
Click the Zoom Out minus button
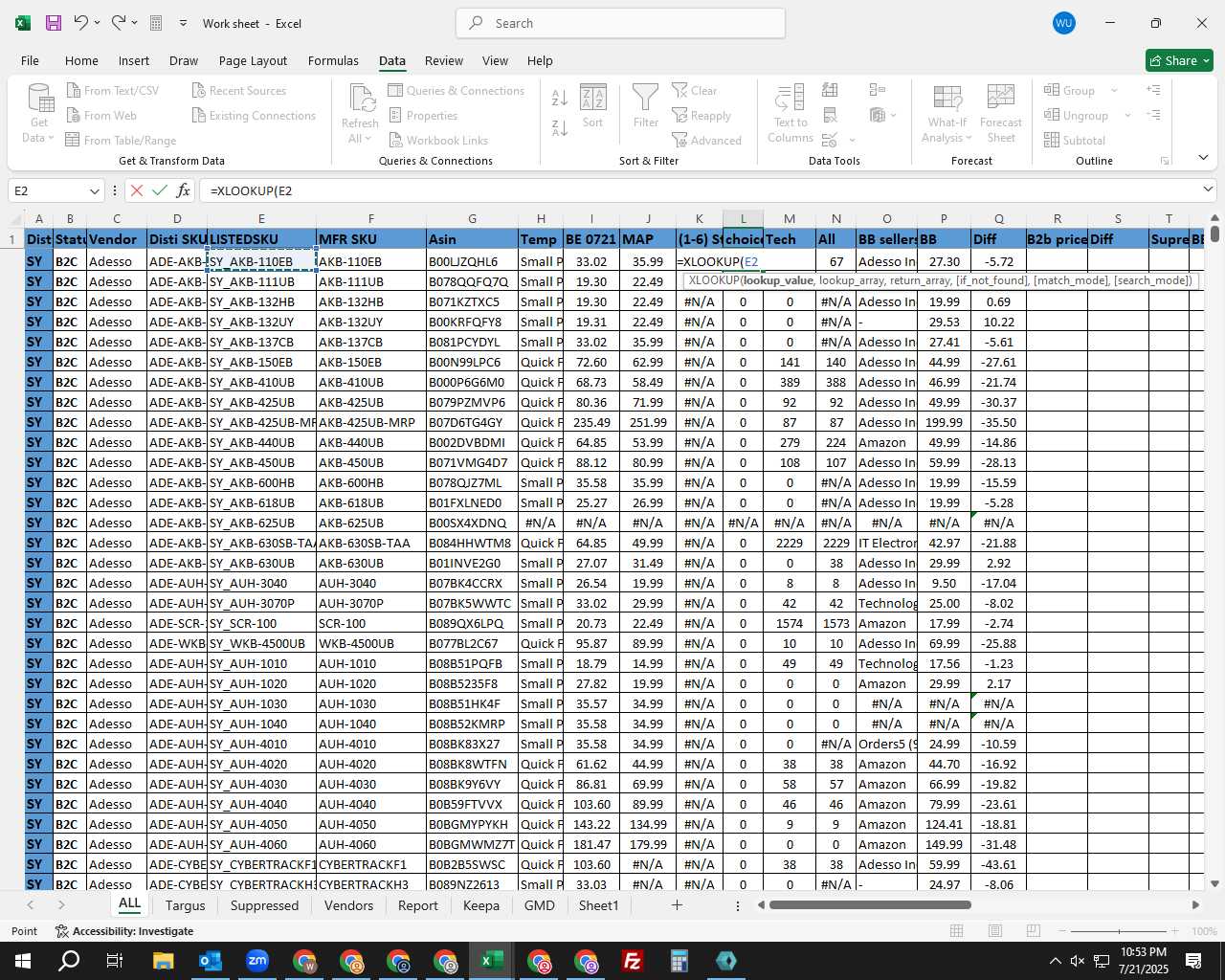pos(1062,931)
